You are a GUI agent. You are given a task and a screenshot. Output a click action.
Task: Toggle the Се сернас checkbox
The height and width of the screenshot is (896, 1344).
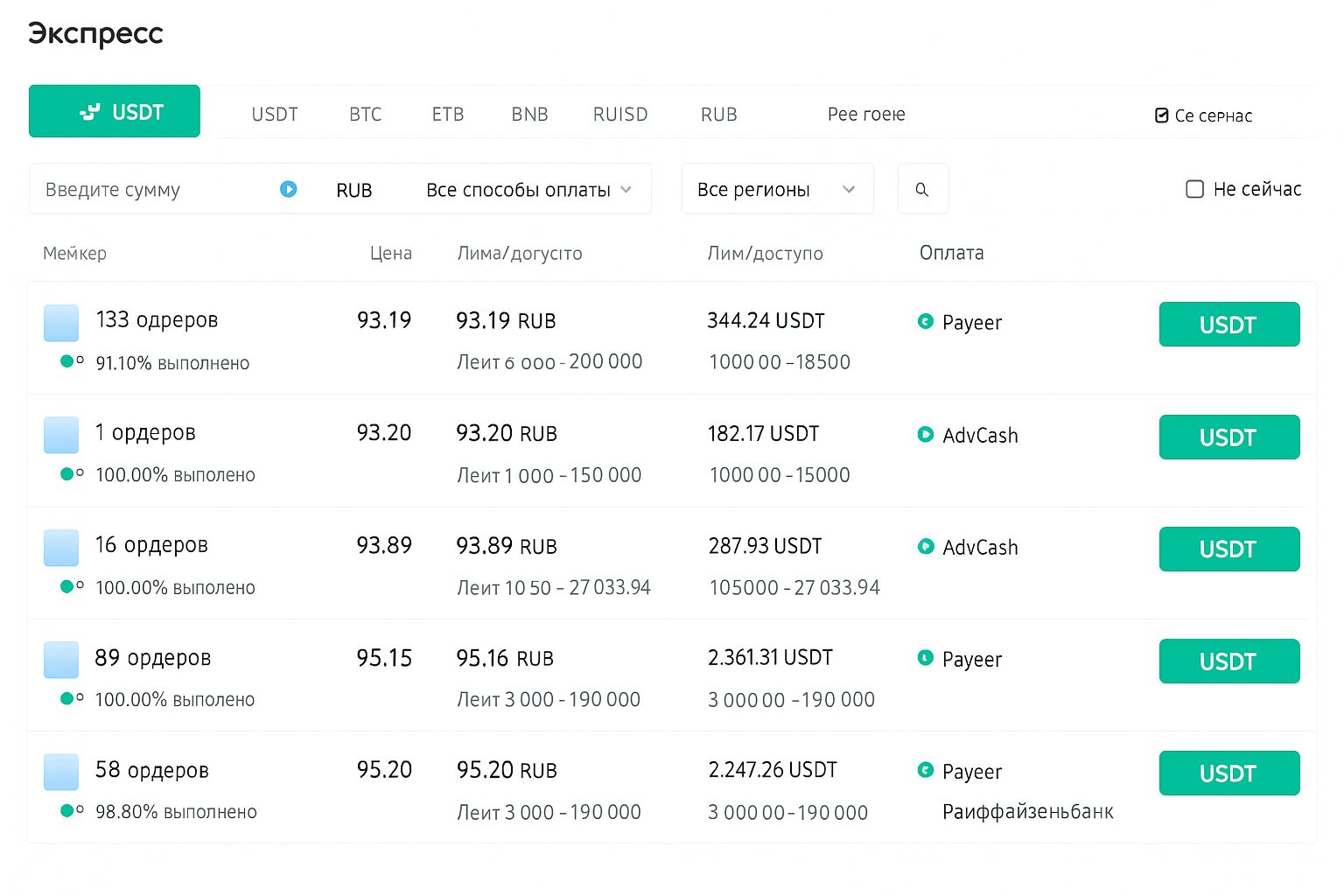1162,115
